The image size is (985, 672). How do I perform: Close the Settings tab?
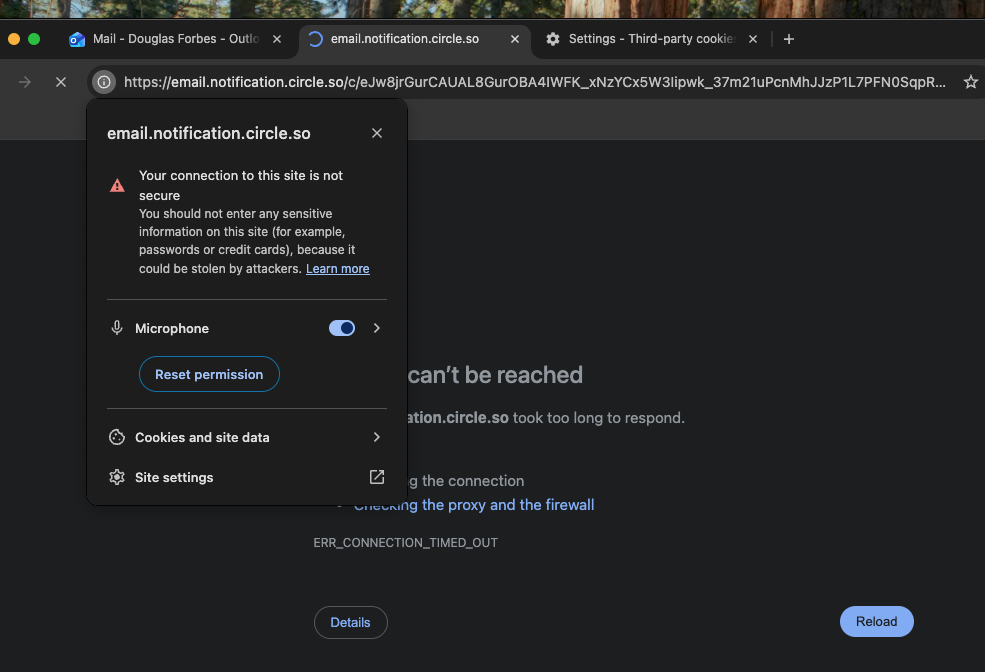point(753,39)
